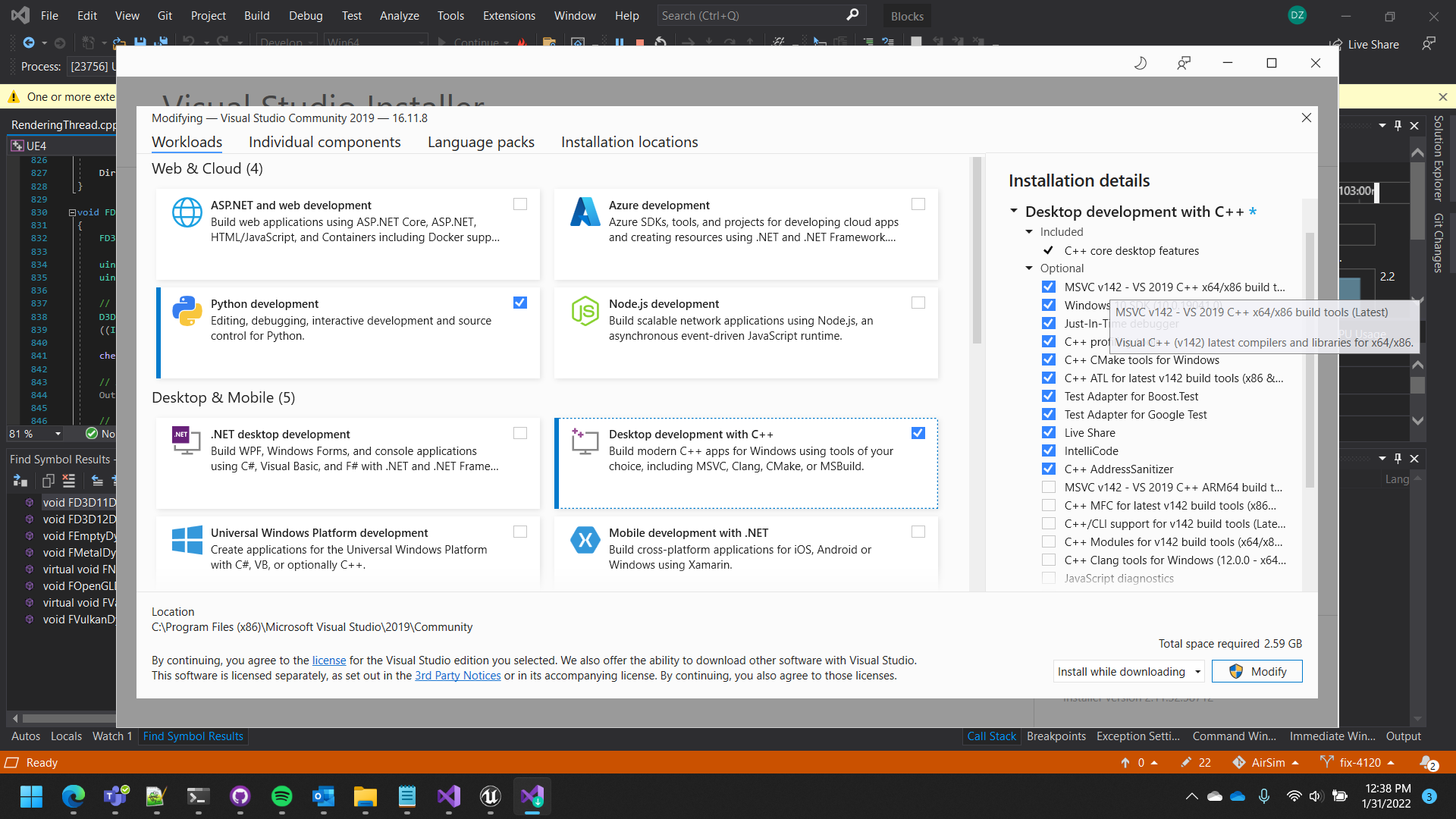
Task: Click the Undo icon in the toolbar
Action: coord(187,42)
